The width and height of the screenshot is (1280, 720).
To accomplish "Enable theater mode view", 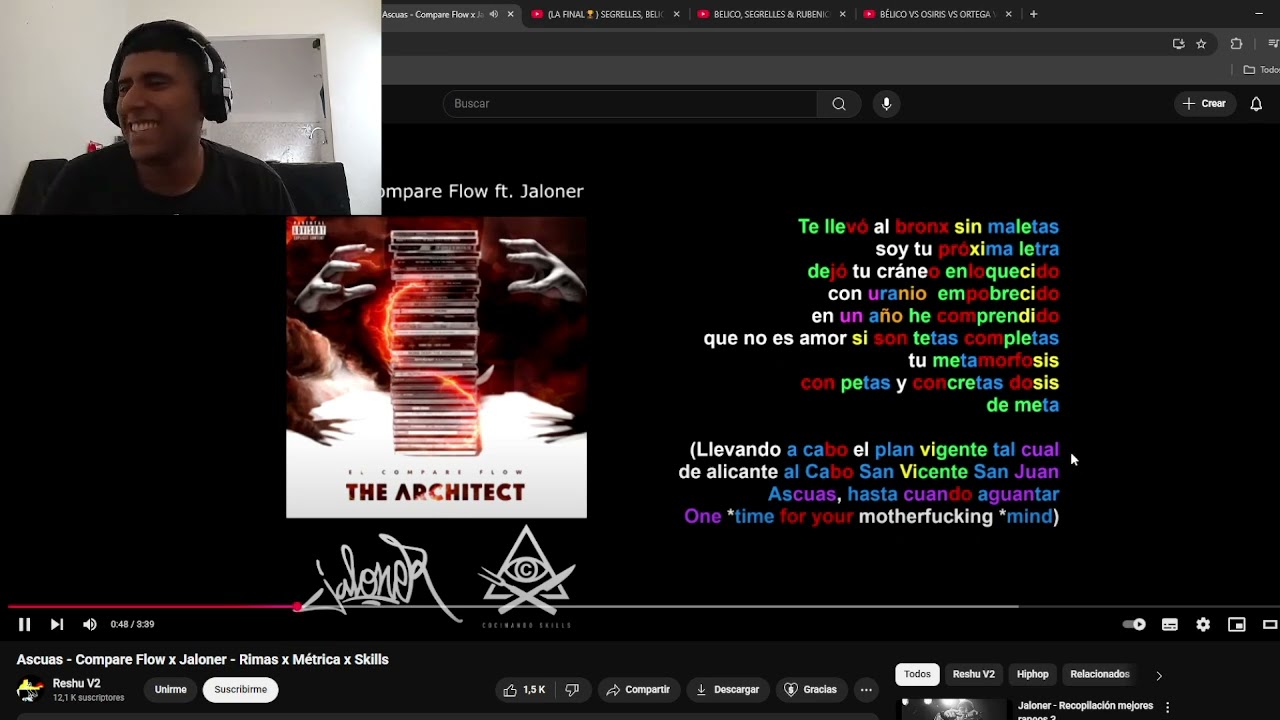I will point(1270,624).
